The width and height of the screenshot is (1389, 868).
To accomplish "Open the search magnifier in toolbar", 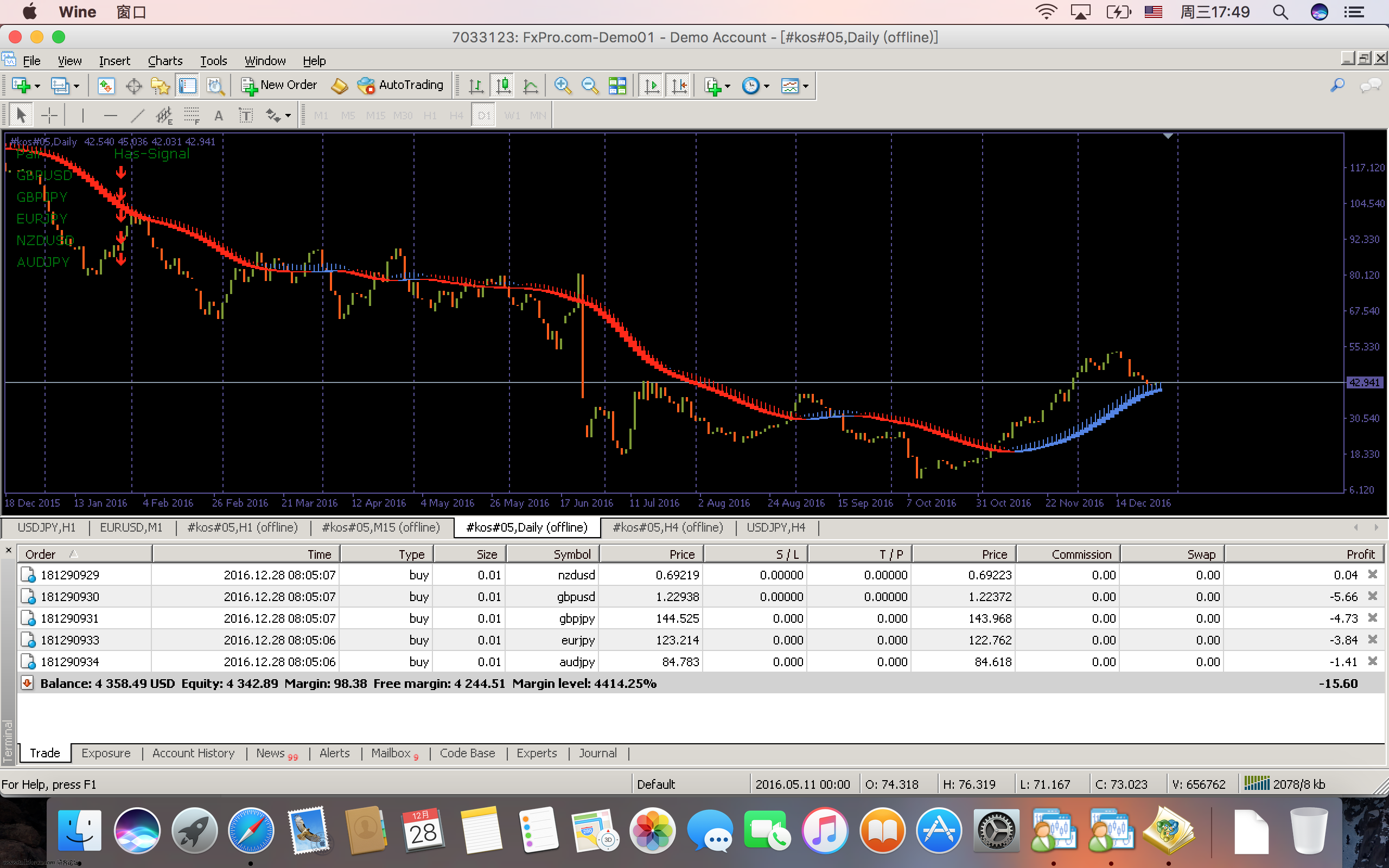I will tap(1337, 86).
